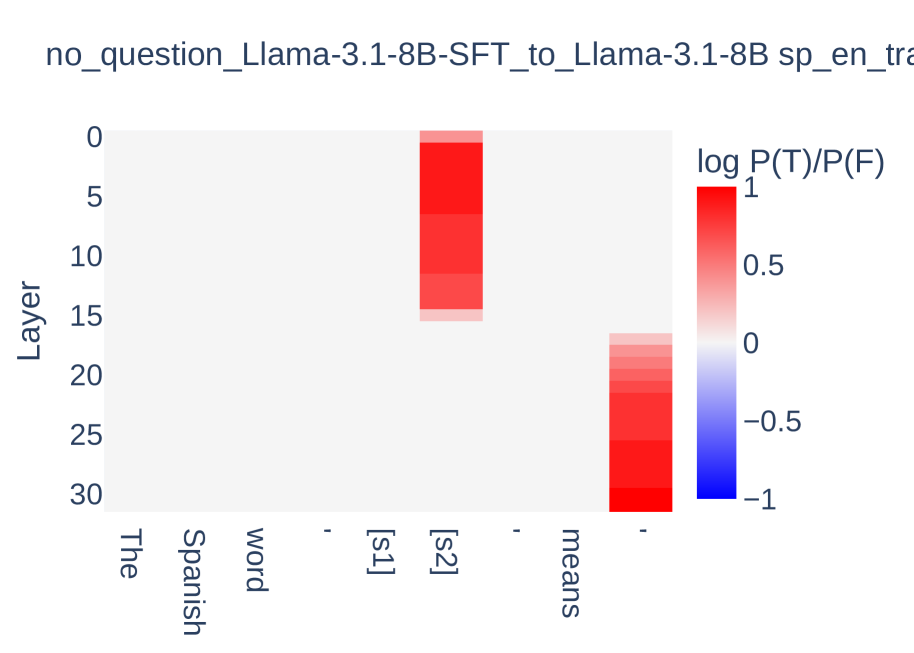The image size is (914, 653).
Task: Click the "word" x-axis label
Action: pos(255,559)
